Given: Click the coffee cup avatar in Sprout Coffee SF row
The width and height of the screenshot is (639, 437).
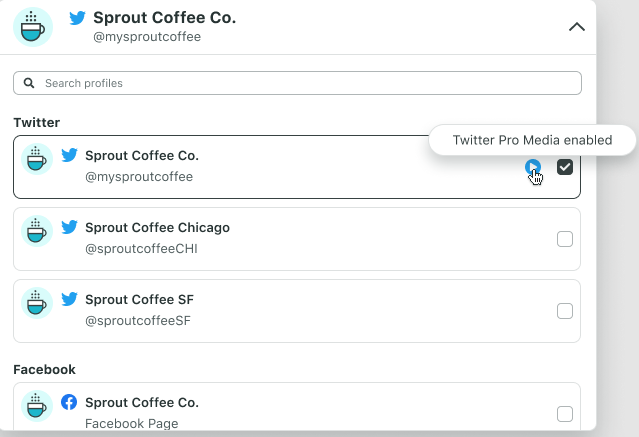Looking at the screenshot, I should (37, 303).
